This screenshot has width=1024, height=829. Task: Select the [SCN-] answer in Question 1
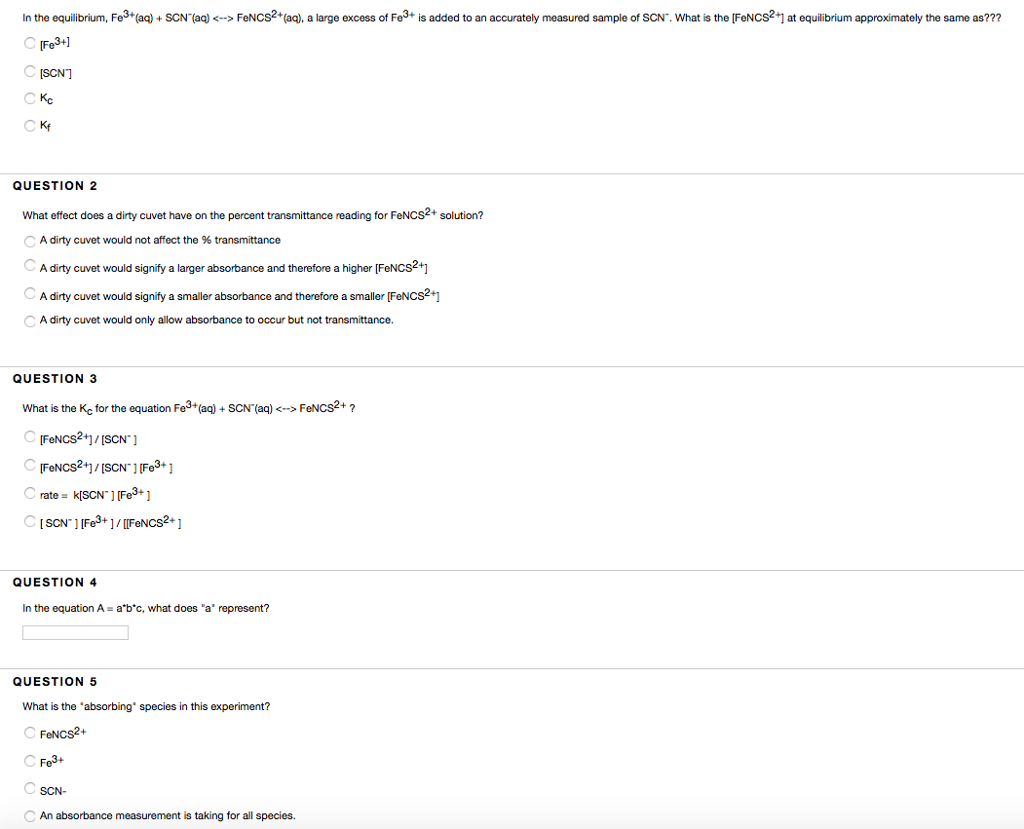click(x=30, y=71)
